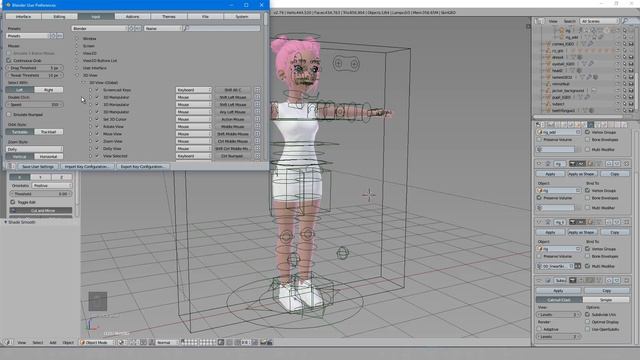Switch to the Editing preferences tab
This screenshot has width=640, height=360.
[59, 16]
